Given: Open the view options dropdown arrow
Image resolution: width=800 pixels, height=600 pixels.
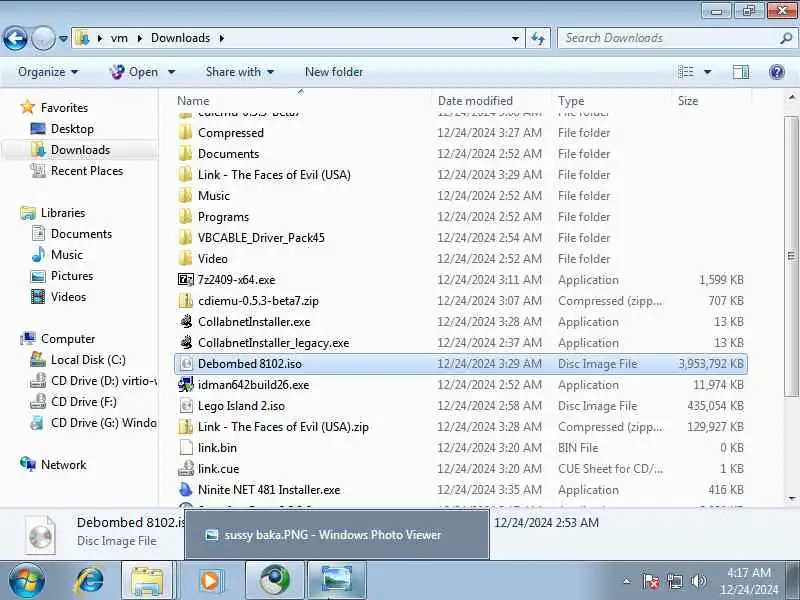Looking at the screenshot, I should [x=708, y=72].
